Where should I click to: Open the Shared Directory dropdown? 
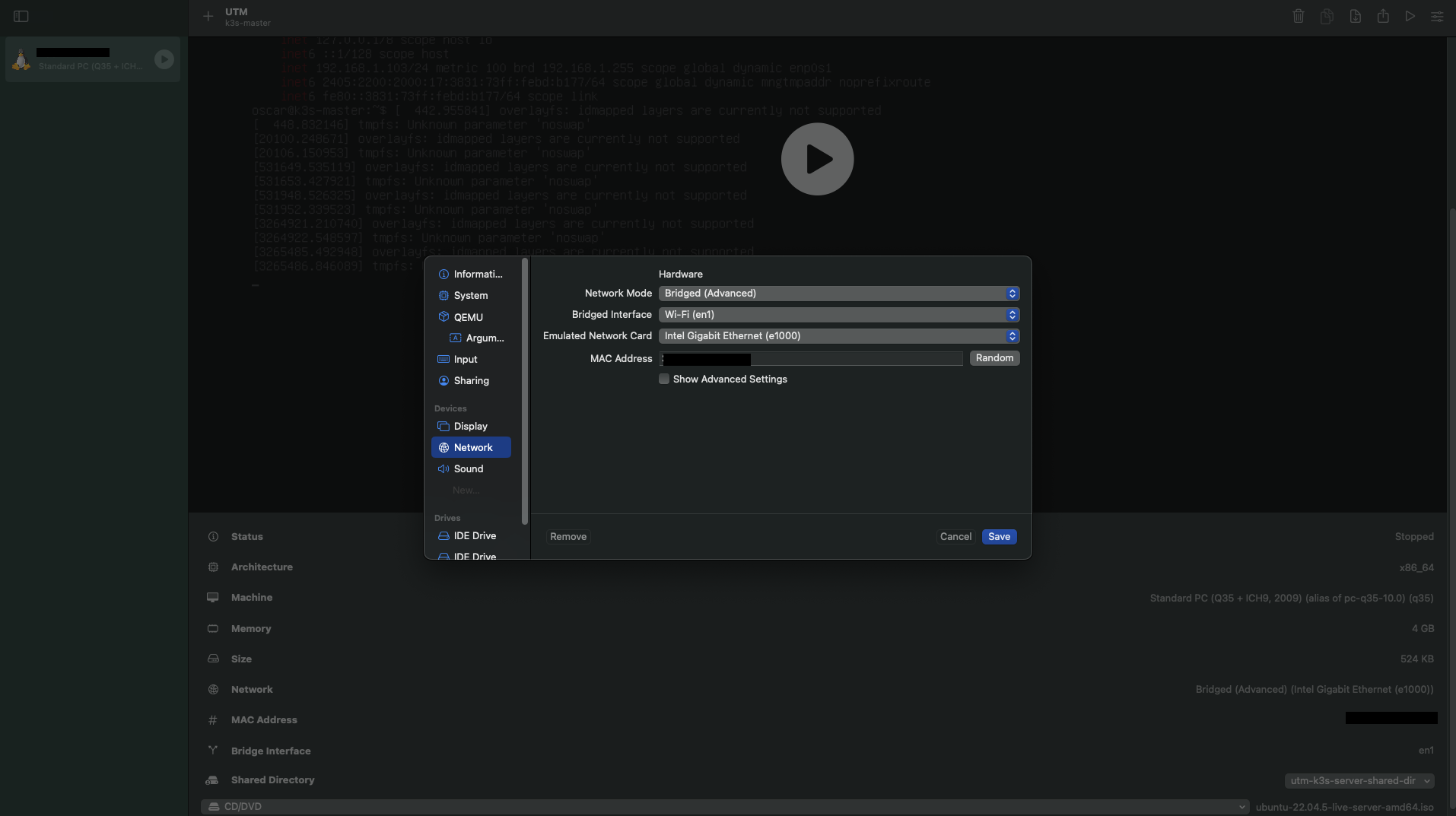click(x=1359, y=780)
